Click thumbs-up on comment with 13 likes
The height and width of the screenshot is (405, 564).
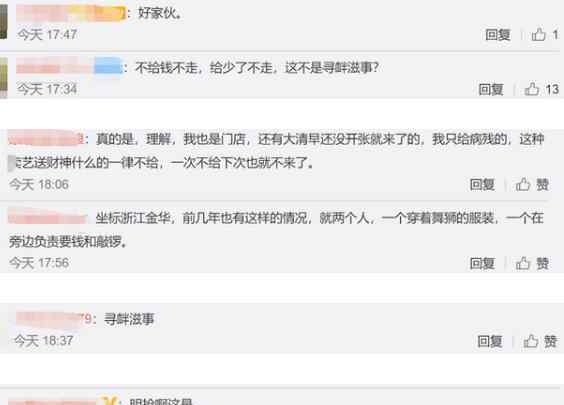pyautogui.click(x=532, y=89)
